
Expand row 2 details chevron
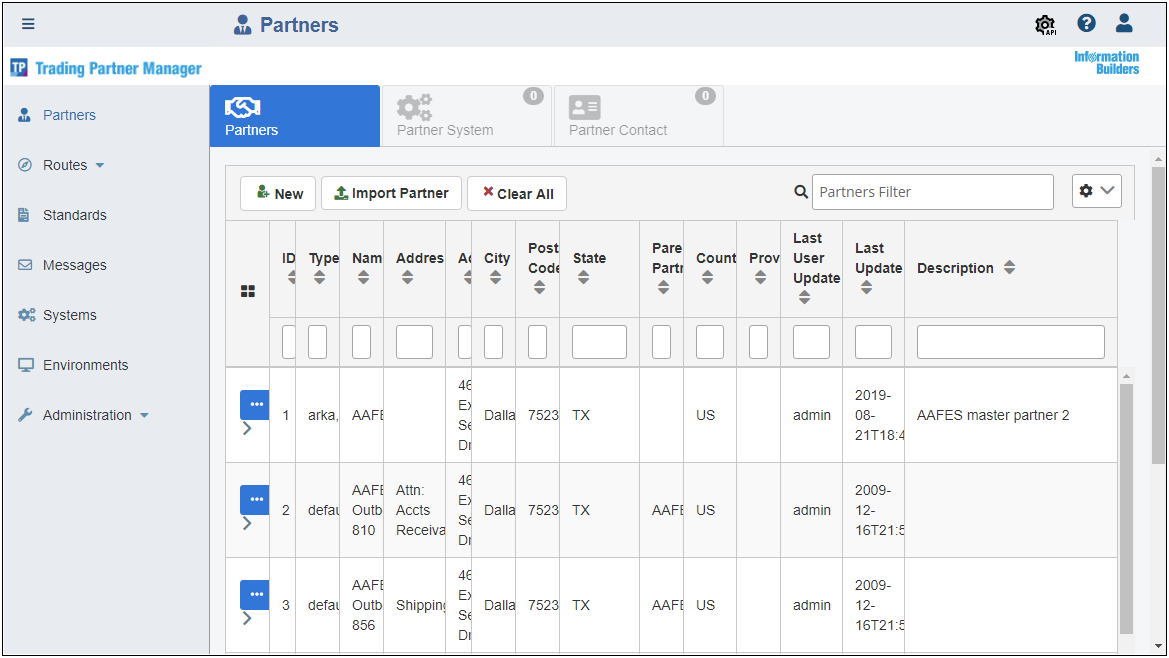[247, 523]
